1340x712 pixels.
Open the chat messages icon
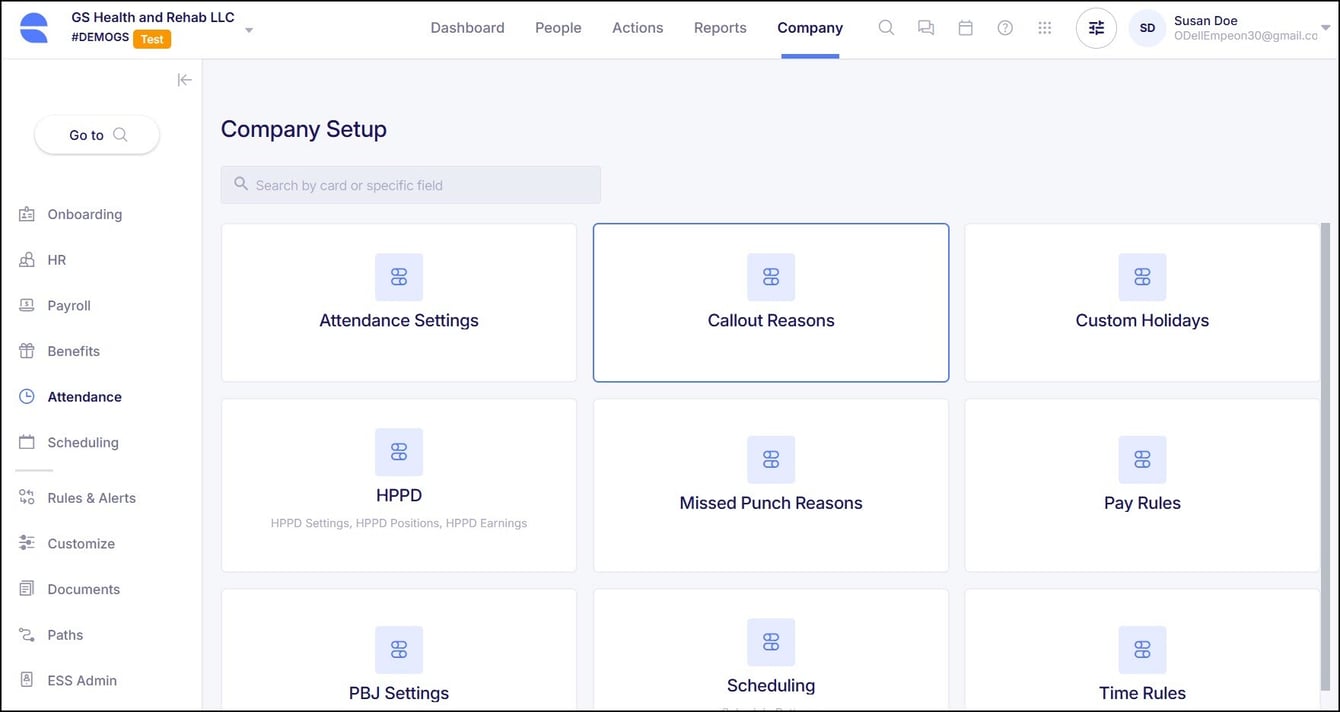926,28
